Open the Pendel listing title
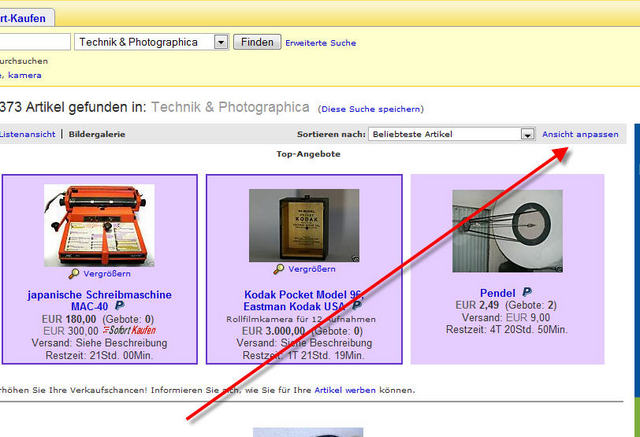 [x=498, y=293]
